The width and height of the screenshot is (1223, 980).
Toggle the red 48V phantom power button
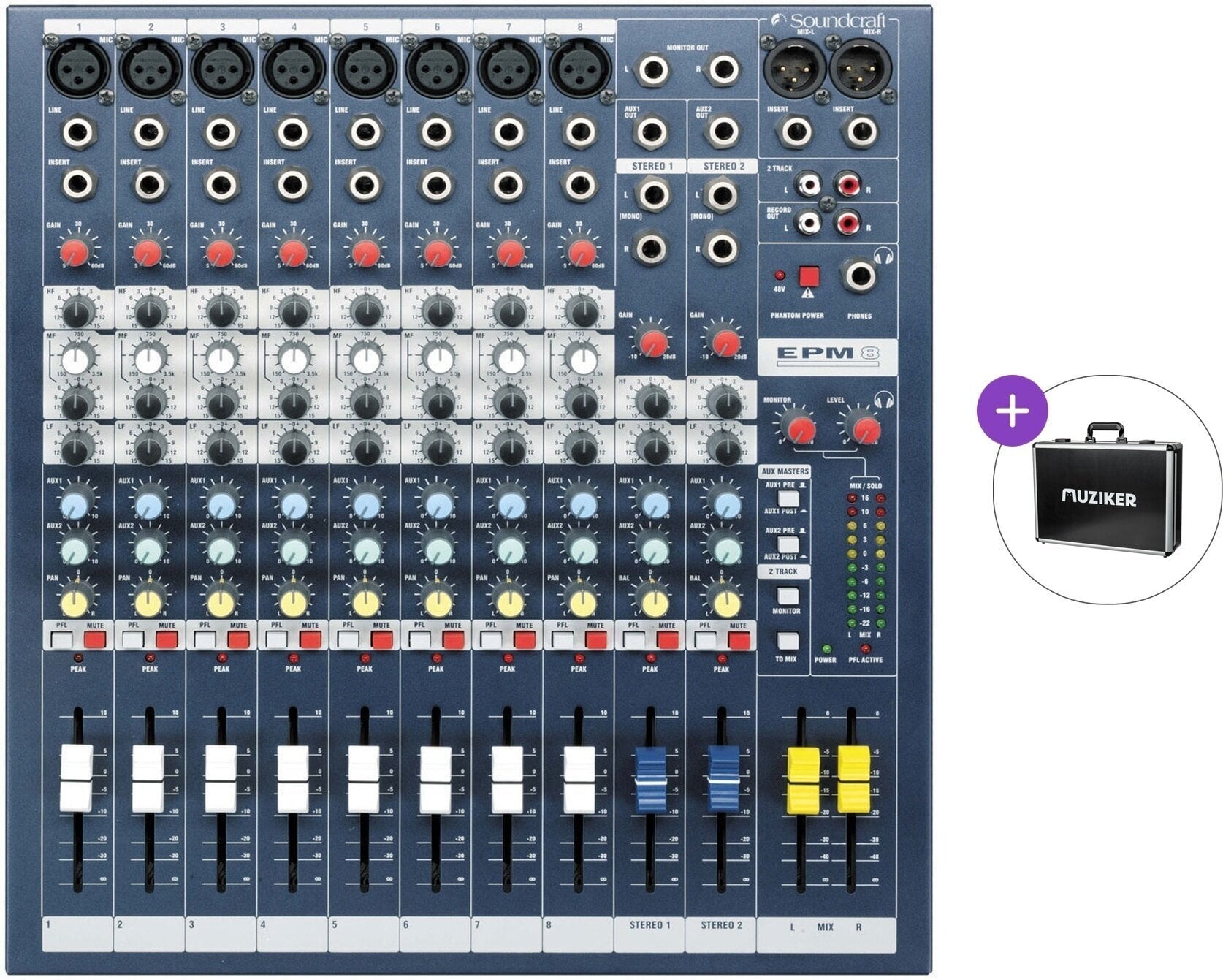click(x=808, y=276)
